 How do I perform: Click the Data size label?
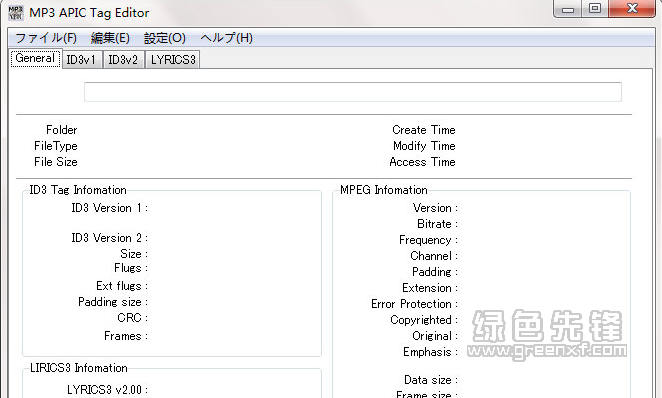[x=431, y=380]
